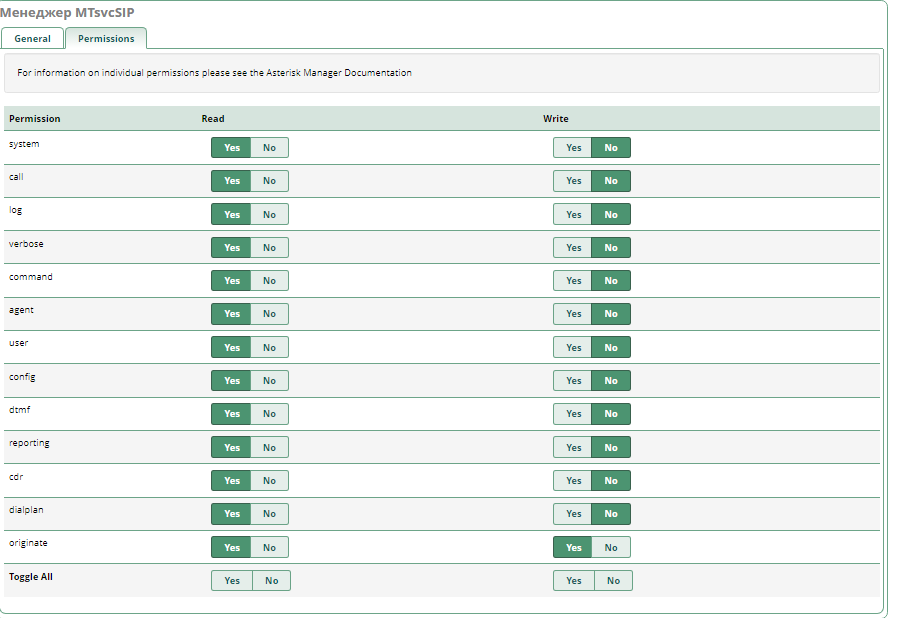Set command Write permission to Yes

tap(573, 281)
